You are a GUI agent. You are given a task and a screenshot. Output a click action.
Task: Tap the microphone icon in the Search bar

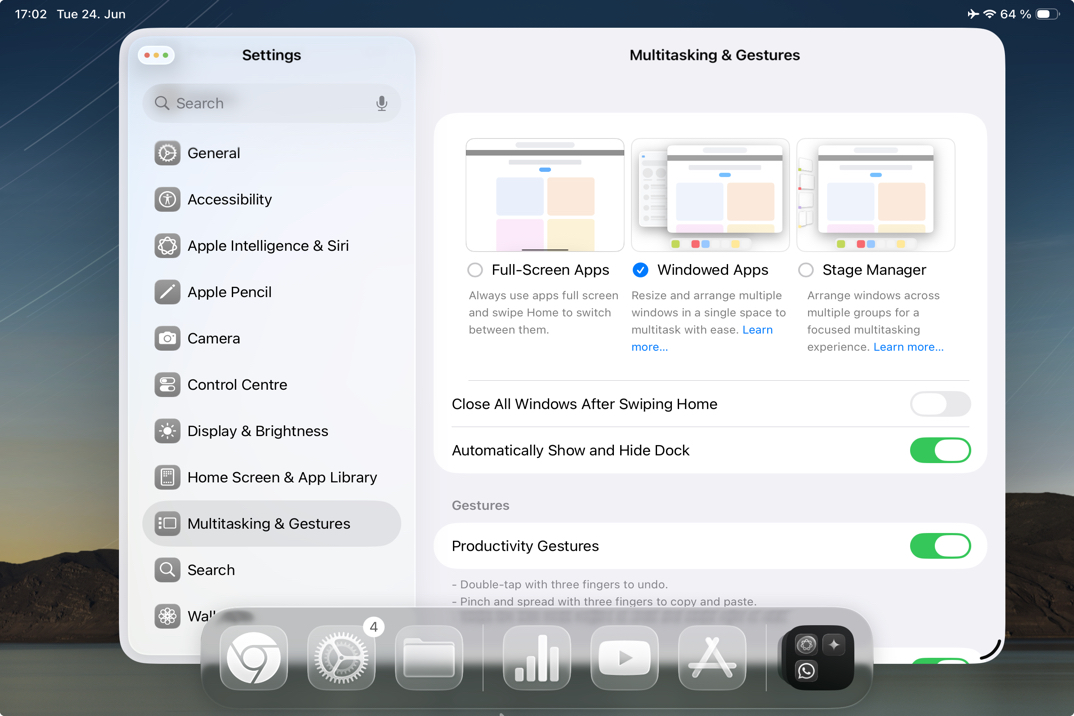click(381, 103)
